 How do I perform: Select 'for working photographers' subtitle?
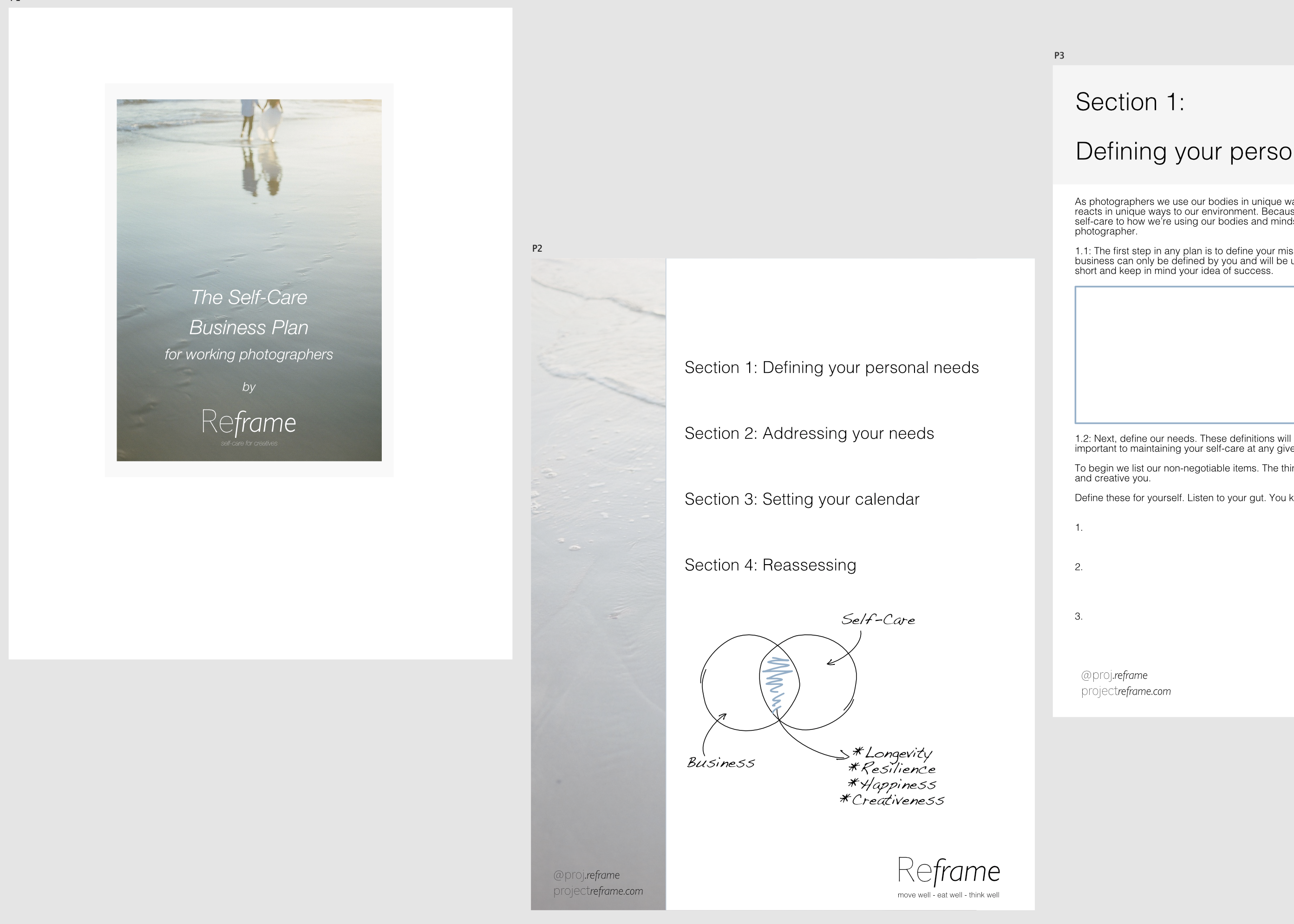click(x=248, y=354)
